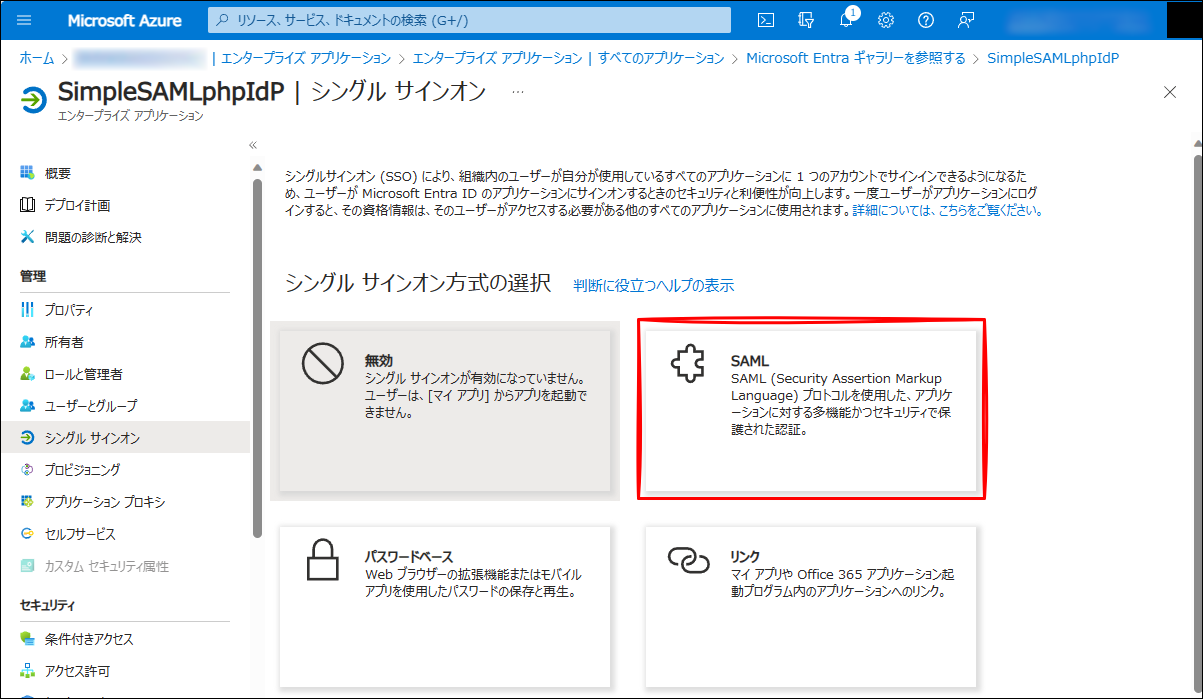The width and height of the screenshot is (1203, 699).
Task: Click the feedback icon in the header
Action: (965, 20)
